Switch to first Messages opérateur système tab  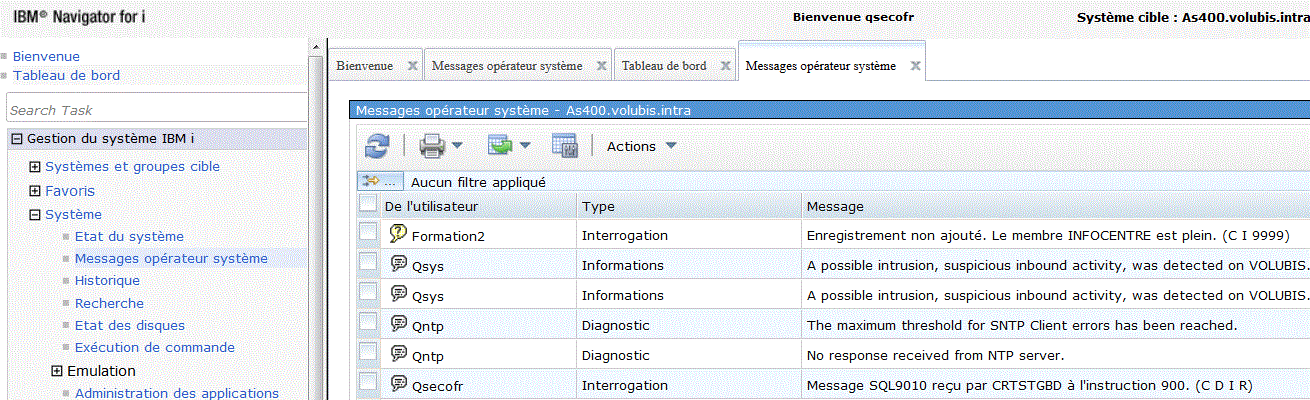(x=507, y=66)
